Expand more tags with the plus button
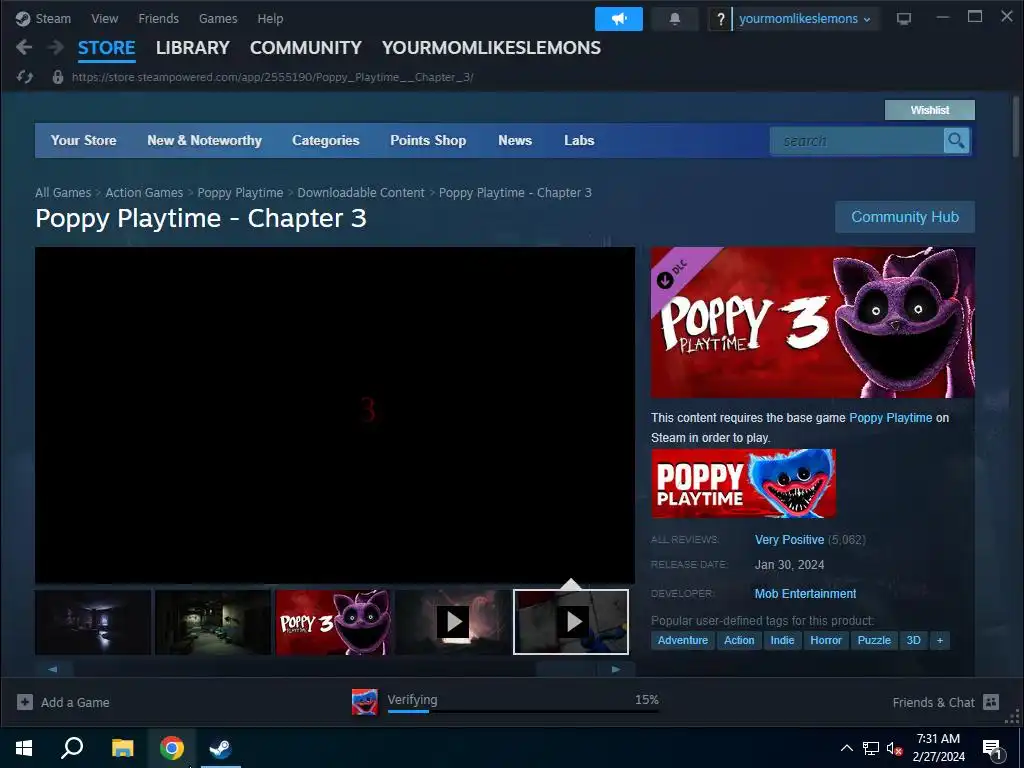 point(940,640)
